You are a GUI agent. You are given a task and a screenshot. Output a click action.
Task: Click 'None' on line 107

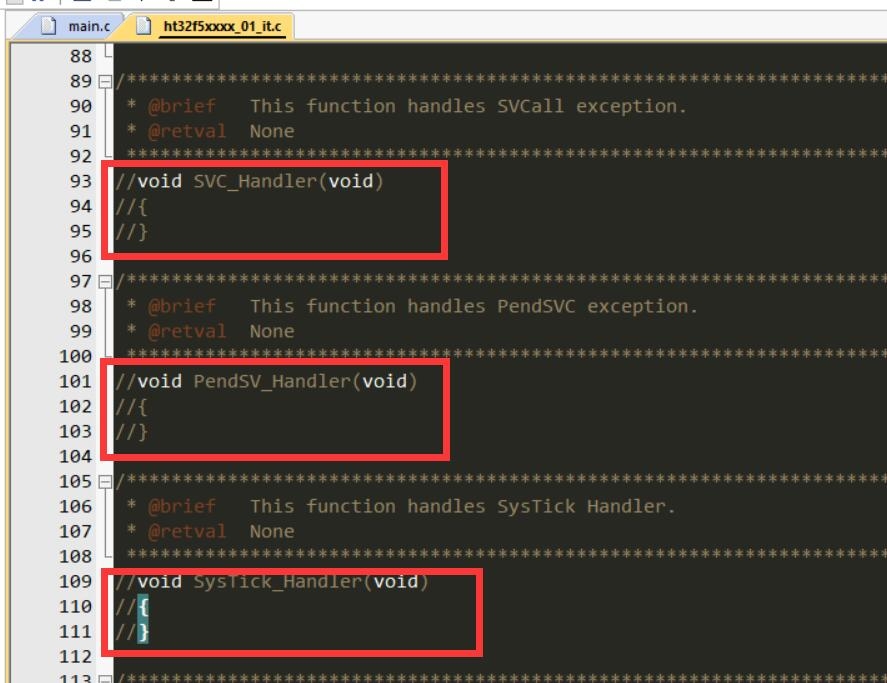pos(272,531)
